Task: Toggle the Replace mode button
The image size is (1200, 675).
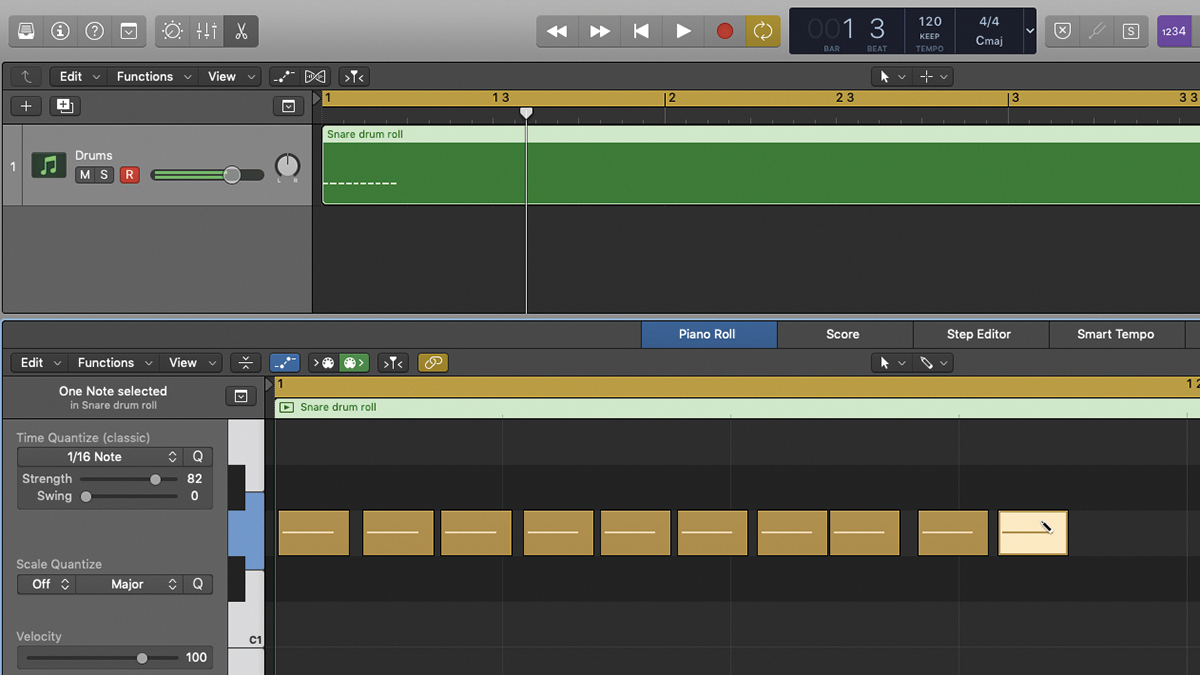Action: pos(1063,31)
